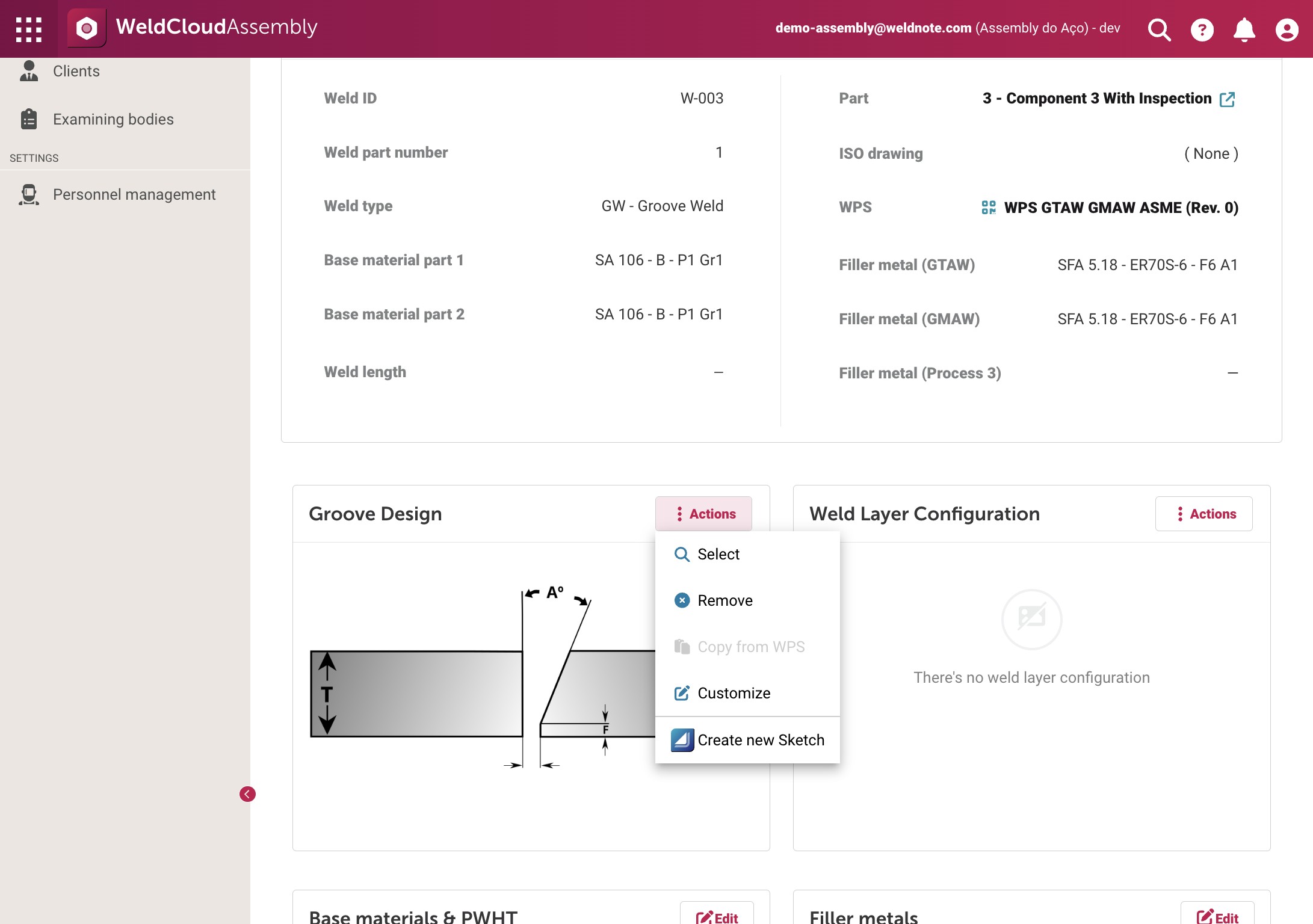Screen dimensions: 1313x924
Task: Click the Select magnifier icon in menu
Action: (x=682, y=554)
